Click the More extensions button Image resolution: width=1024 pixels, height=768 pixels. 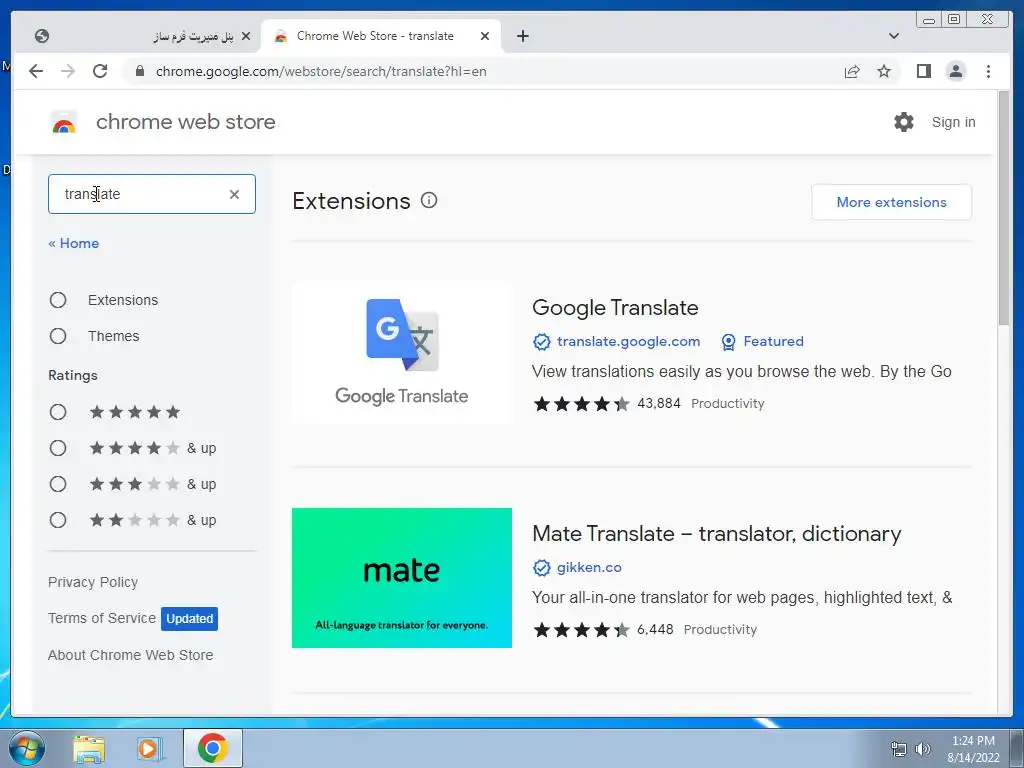(x=891, y=202)
